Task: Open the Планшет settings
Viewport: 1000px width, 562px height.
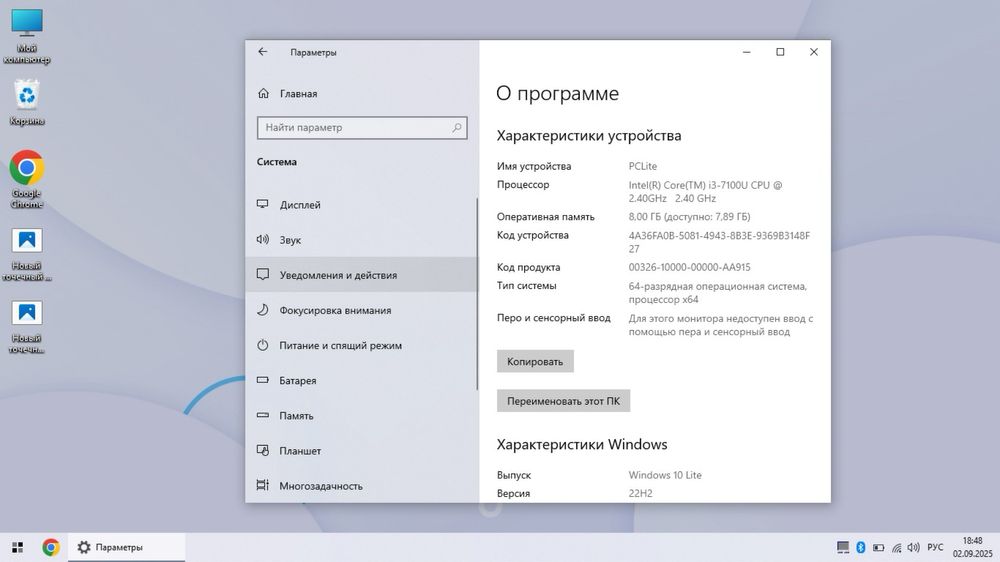Action: coord(362,450)
